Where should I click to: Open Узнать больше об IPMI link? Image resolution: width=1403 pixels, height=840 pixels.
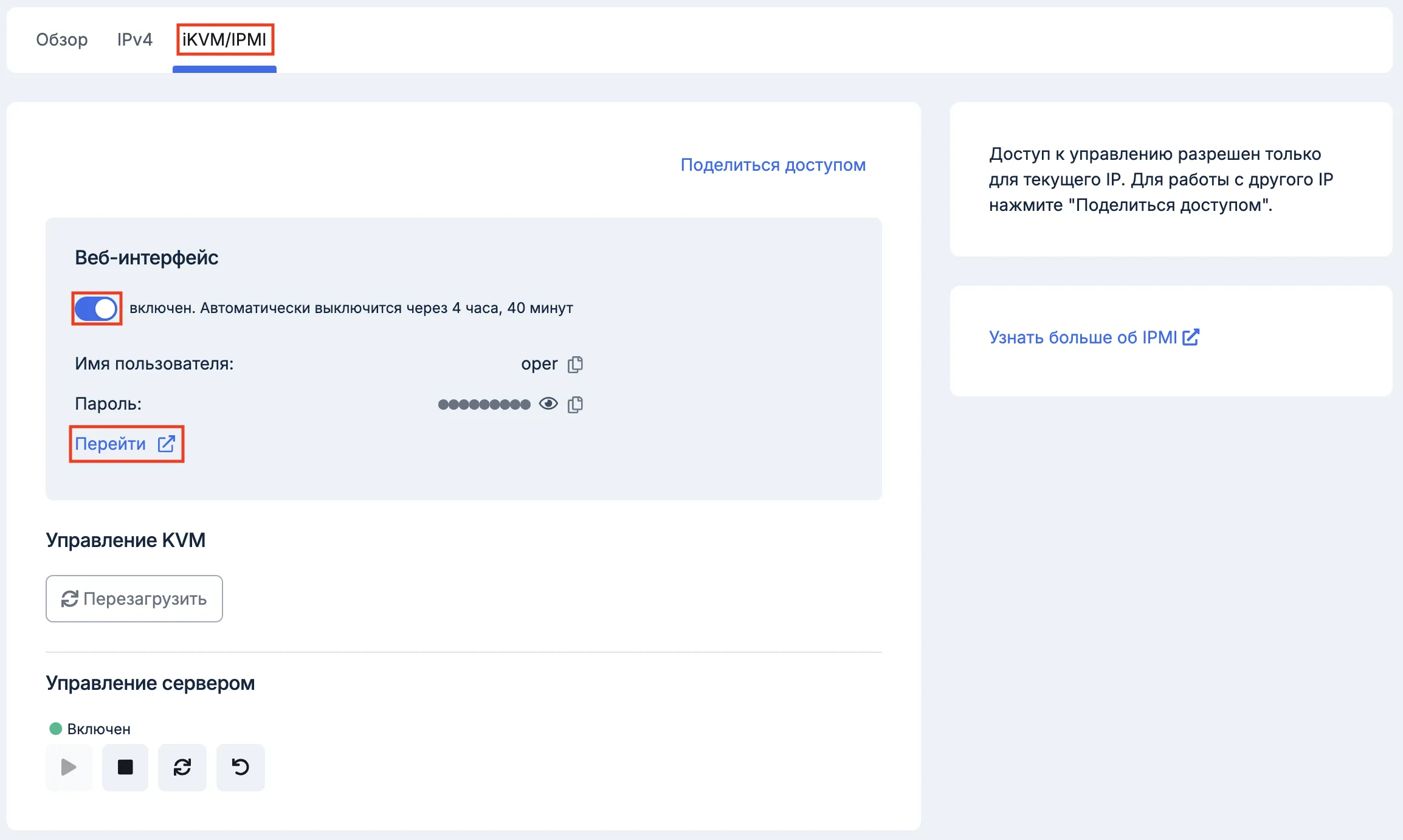pyautogui.click(x=1083, y=337)
